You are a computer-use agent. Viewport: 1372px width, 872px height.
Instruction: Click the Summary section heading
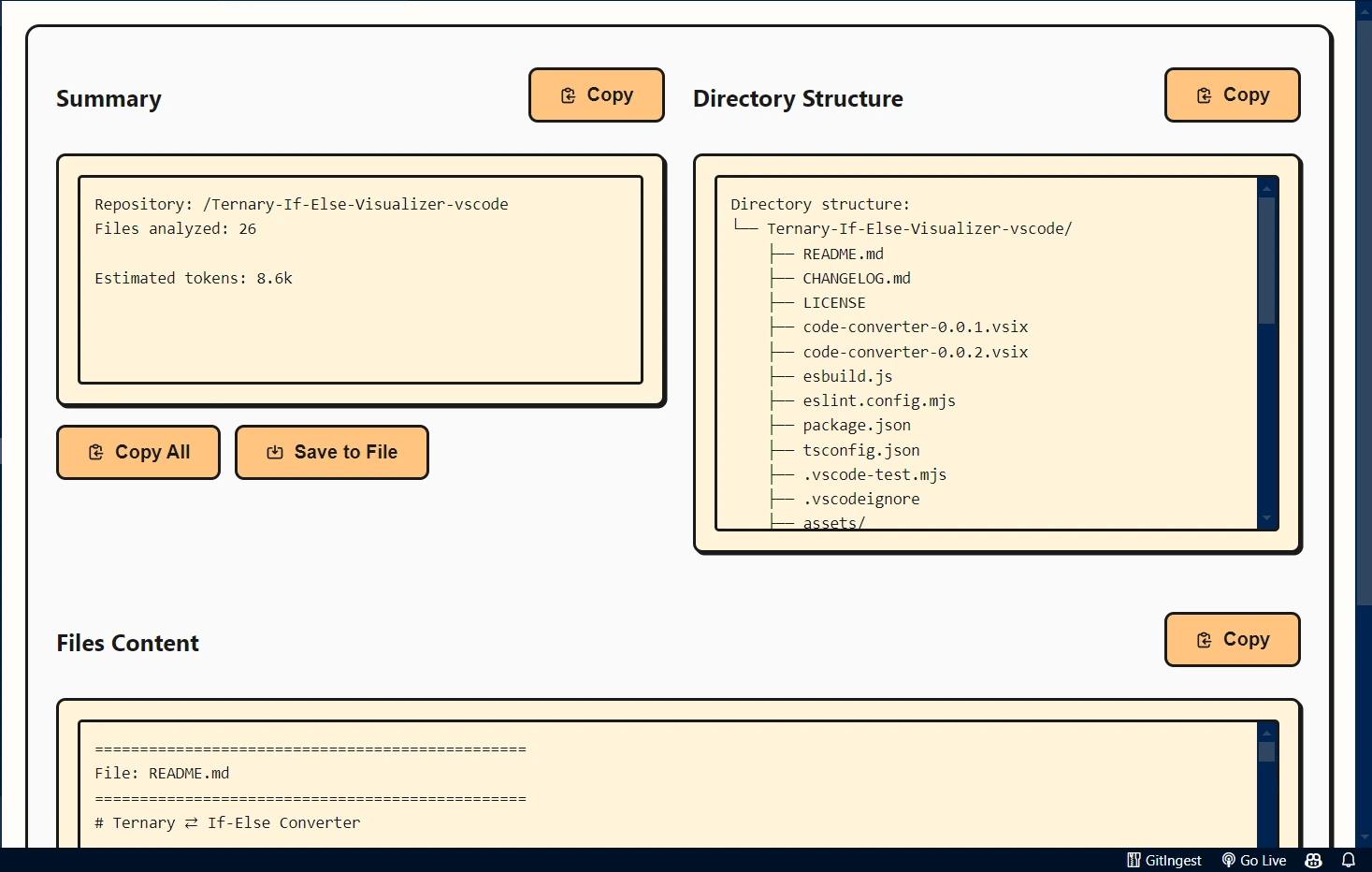tap(108, 99)
